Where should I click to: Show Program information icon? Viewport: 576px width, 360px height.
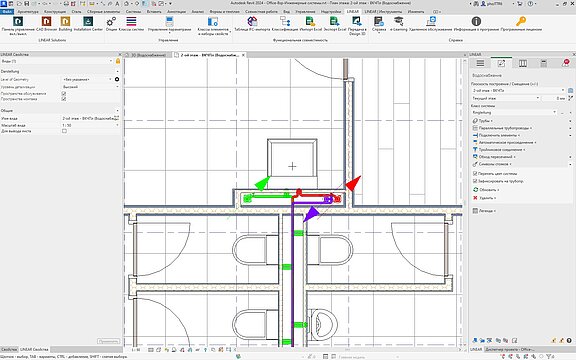tap(476, 22)
